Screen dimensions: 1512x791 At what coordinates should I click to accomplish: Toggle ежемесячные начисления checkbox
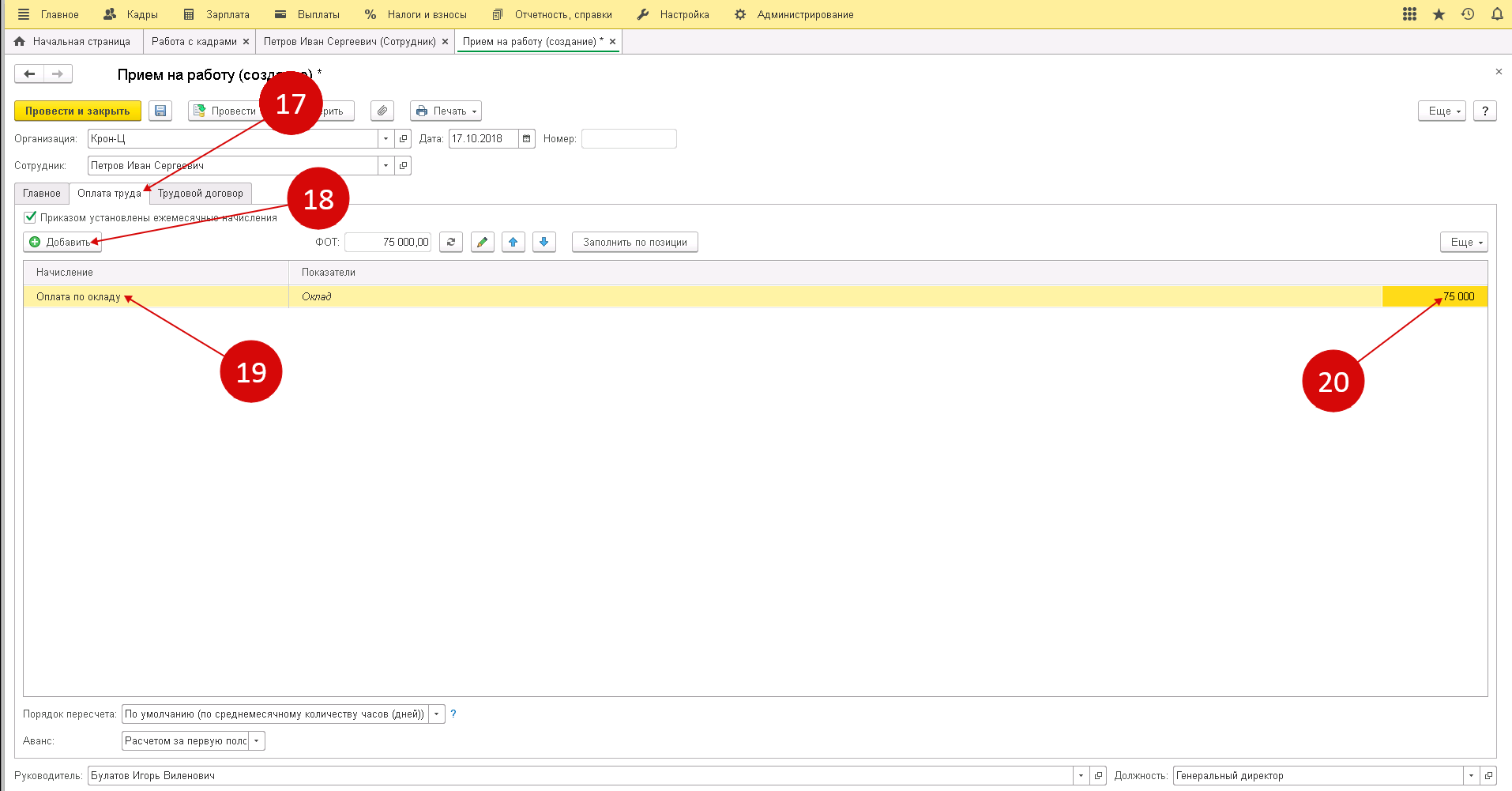(x=31, y=217)
